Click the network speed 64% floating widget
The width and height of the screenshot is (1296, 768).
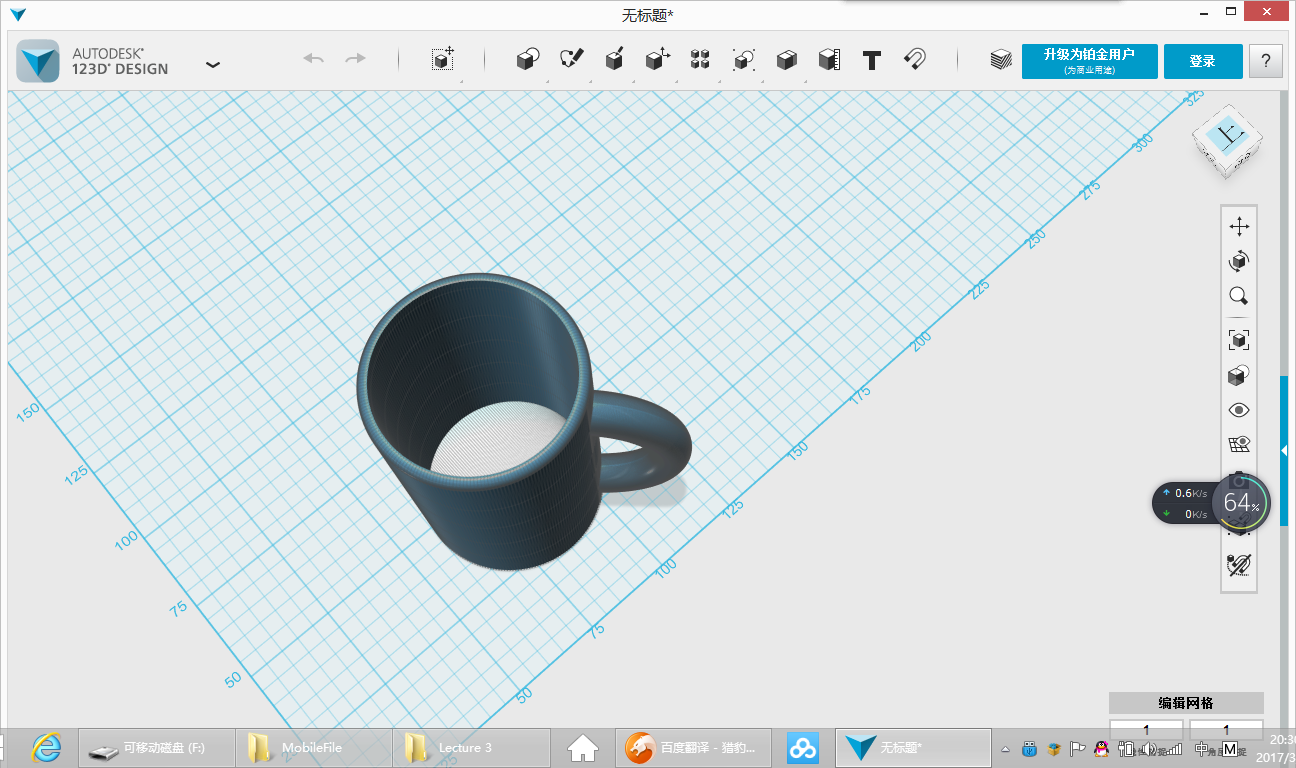1211,502
